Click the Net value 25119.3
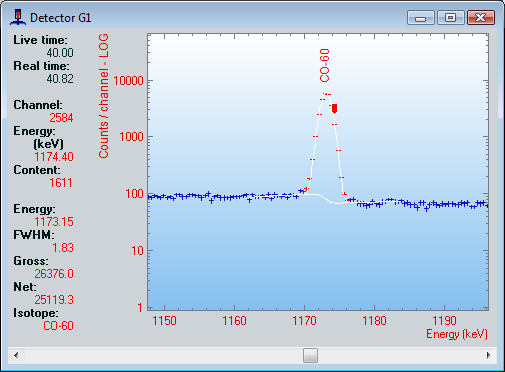Viewport: 505px width, 372px height. [x=54, y=300]
